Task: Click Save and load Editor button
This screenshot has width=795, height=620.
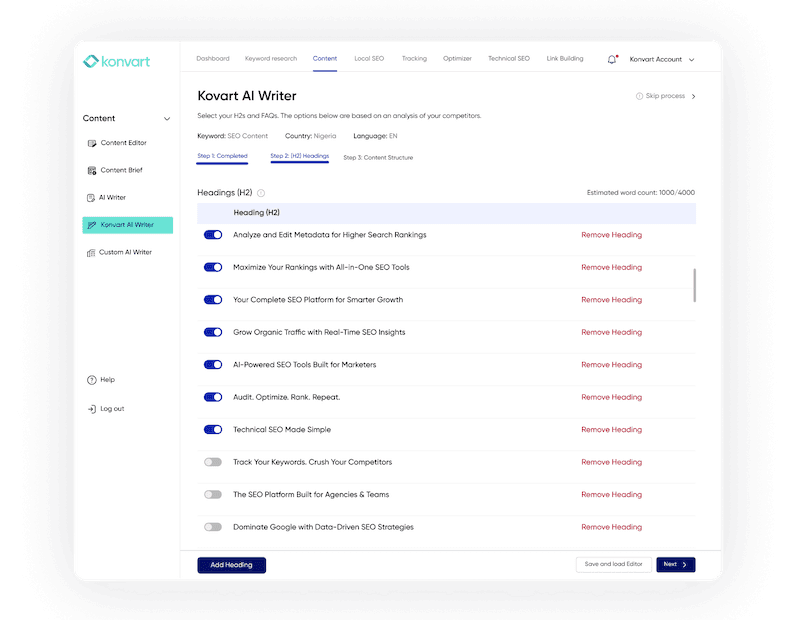Action: pos(613,564)
